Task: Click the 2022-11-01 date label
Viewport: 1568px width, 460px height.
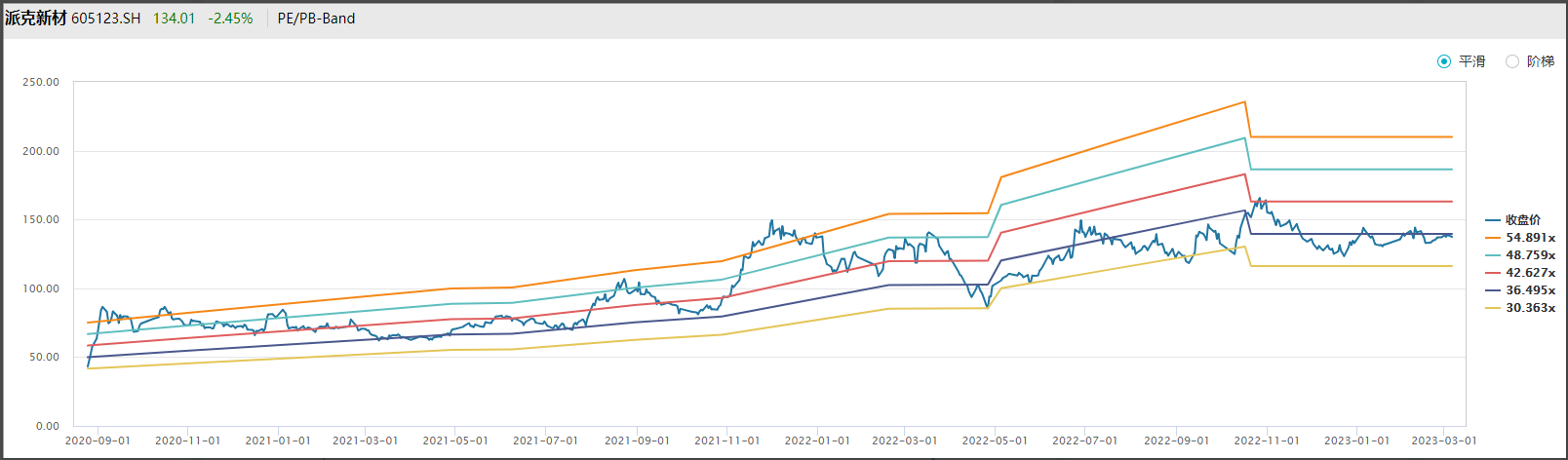Action: click(x=1267, y=441)
